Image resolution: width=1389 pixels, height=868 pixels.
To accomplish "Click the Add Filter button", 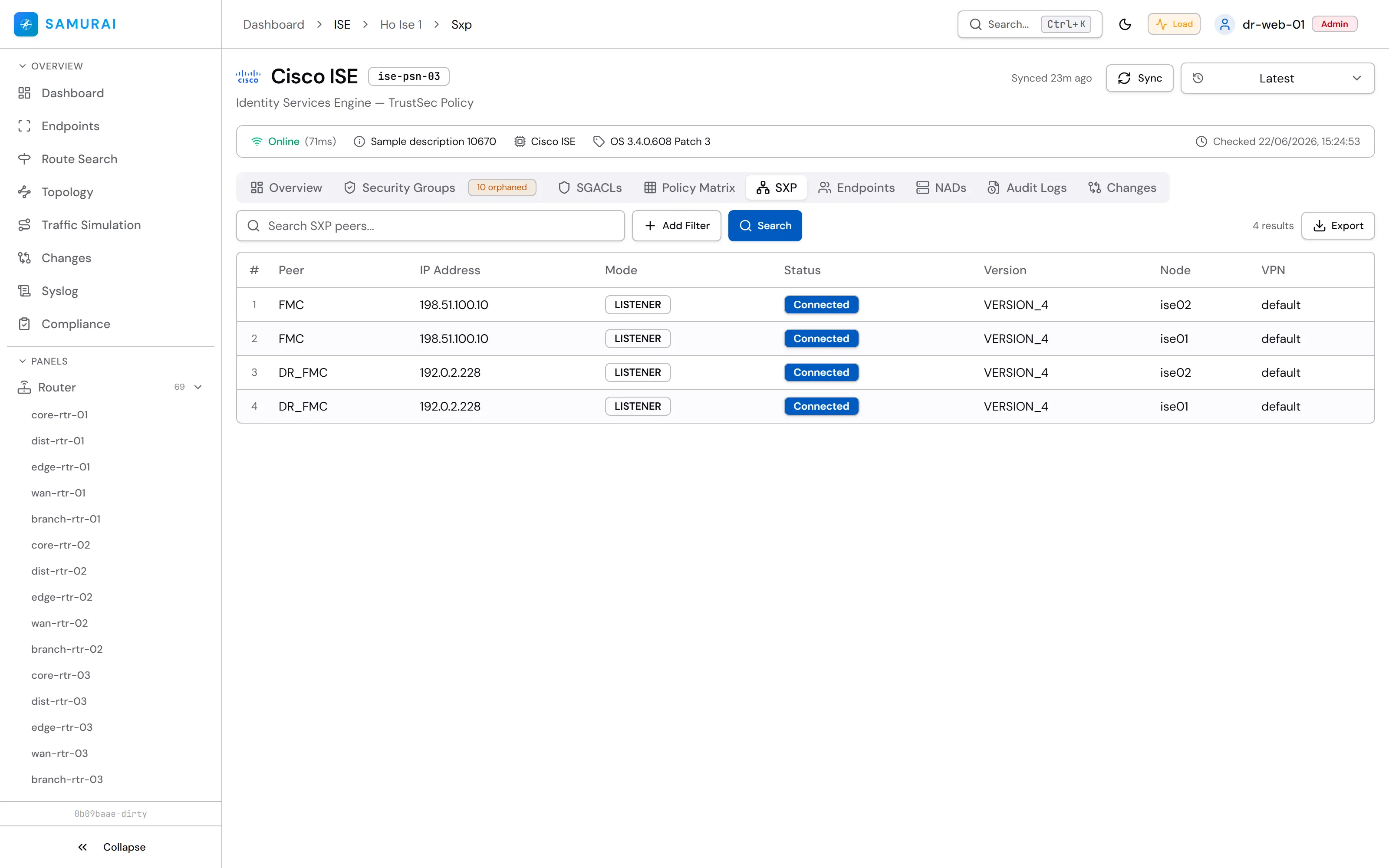I will (677, 226).
